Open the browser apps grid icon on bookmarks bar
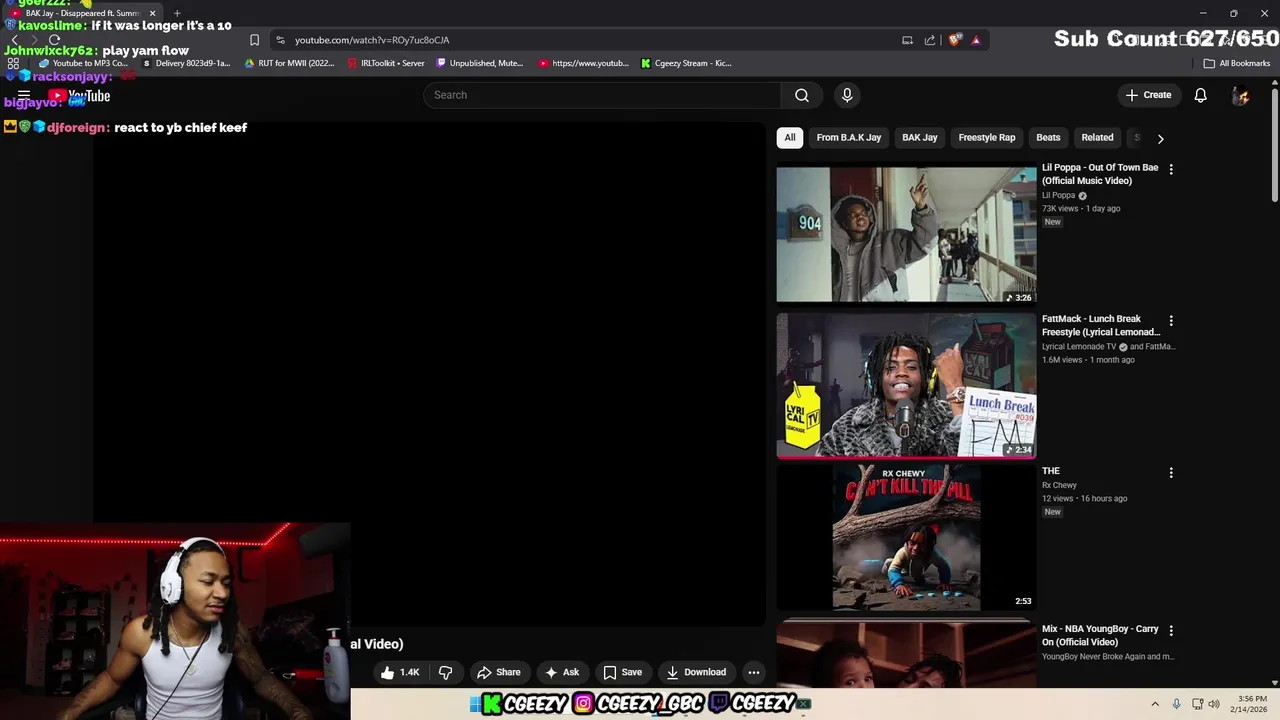 (x=13, y=63)
